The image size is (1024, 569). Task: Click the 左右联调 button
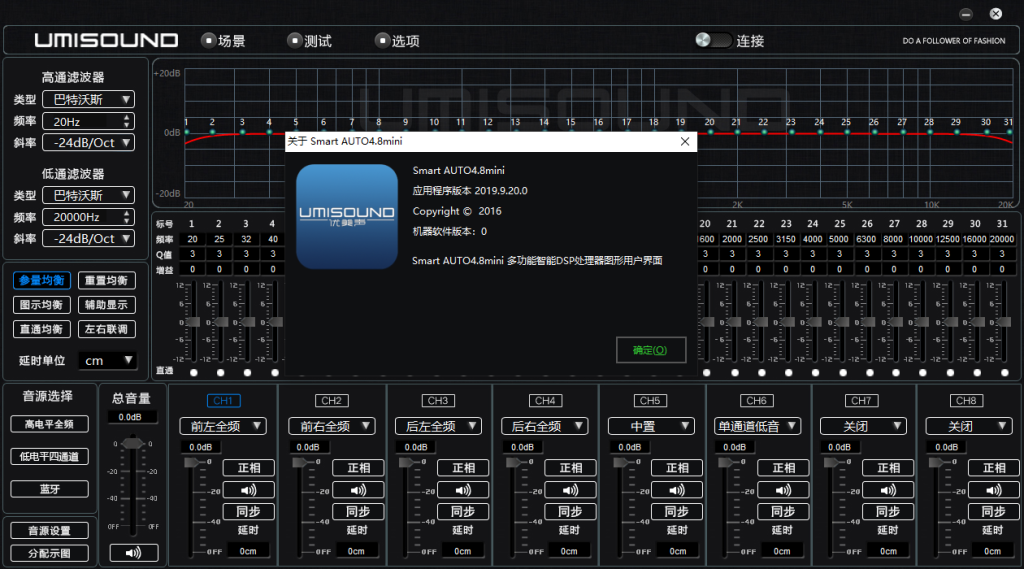click(106, 329)
